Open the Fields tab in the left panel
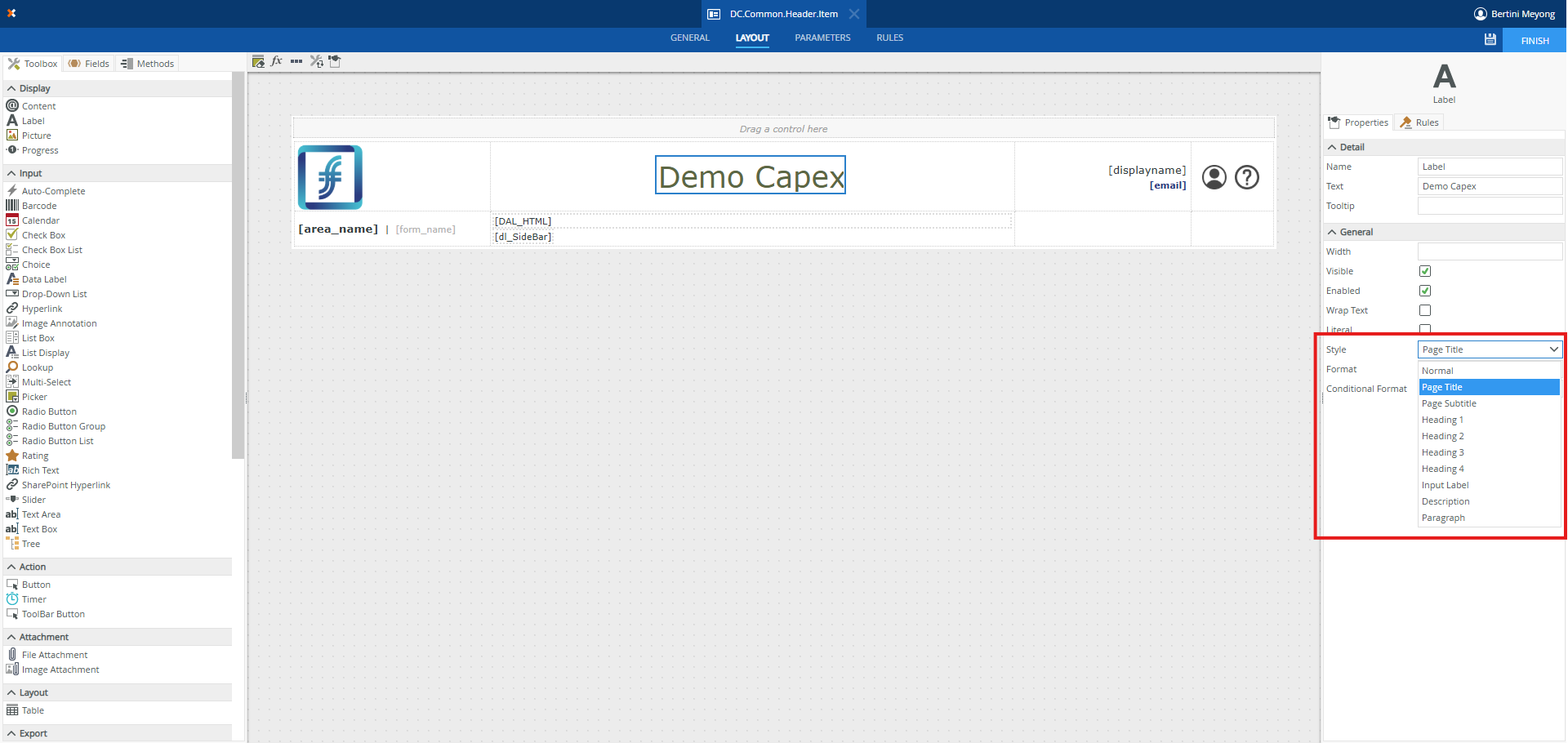Image resolution: width=1568 pixels, height=743 pixels. point(89,64)
